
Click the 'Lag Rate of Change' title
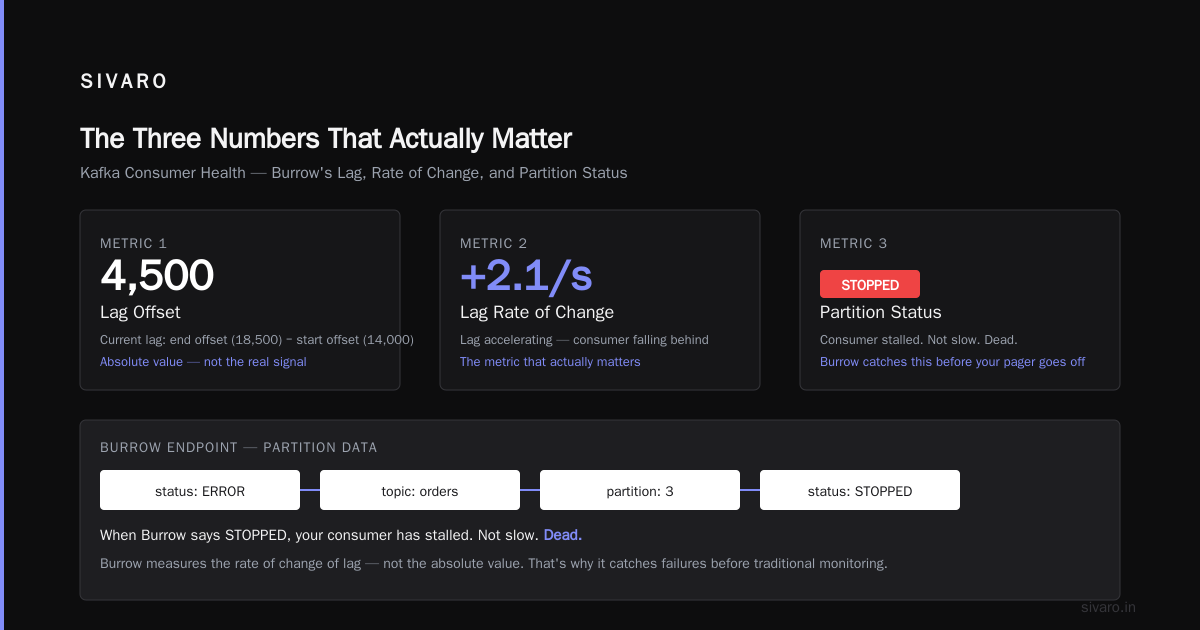coord(537,312)
